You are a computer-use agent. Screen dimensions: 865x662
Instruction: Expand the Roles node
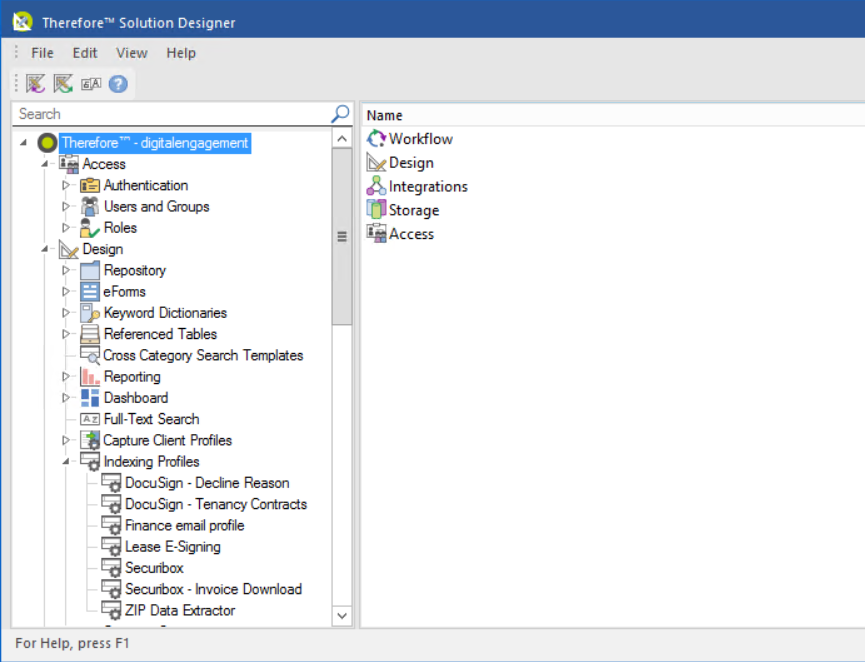66,228
